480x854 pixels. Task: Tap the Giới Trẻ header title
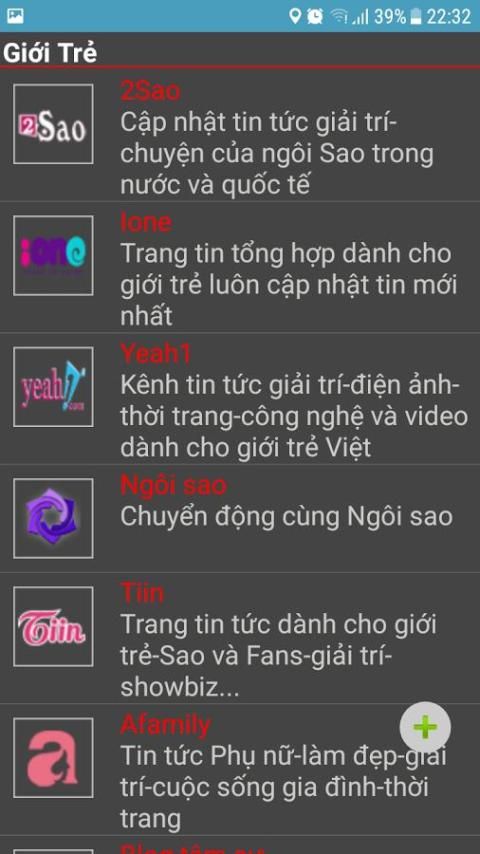click(50, 53)
